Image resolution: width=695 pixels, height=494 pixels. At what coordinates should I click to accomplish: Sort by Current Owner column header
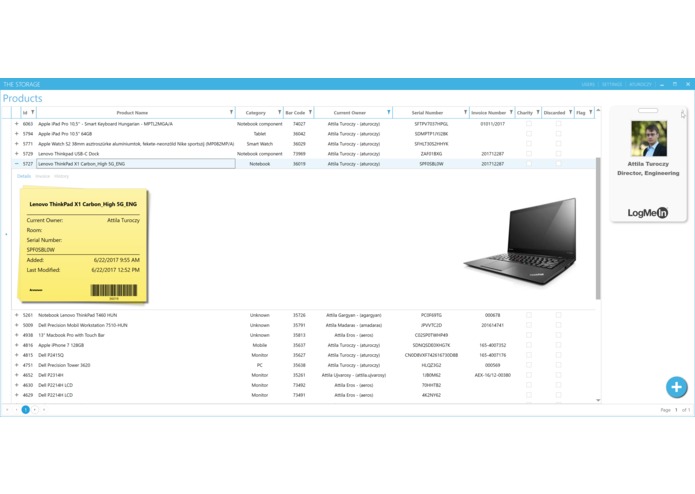point(350,113)
